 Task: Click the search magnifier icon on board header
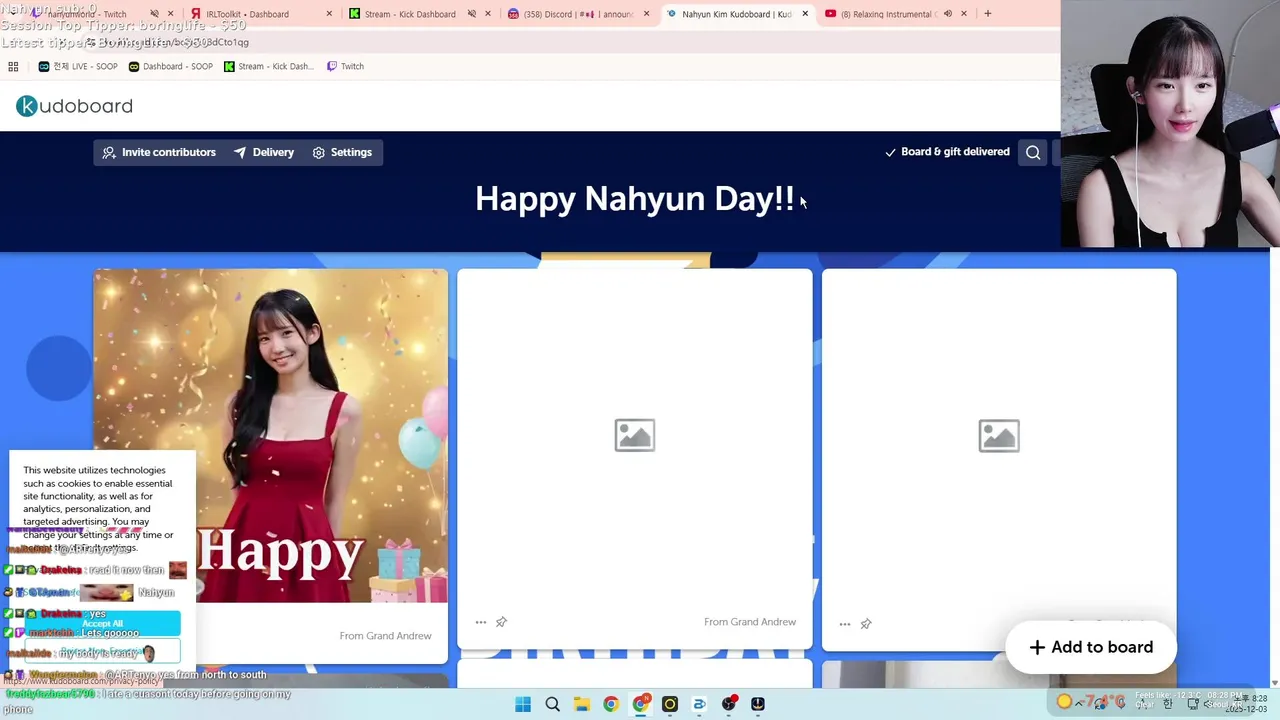1033,152
